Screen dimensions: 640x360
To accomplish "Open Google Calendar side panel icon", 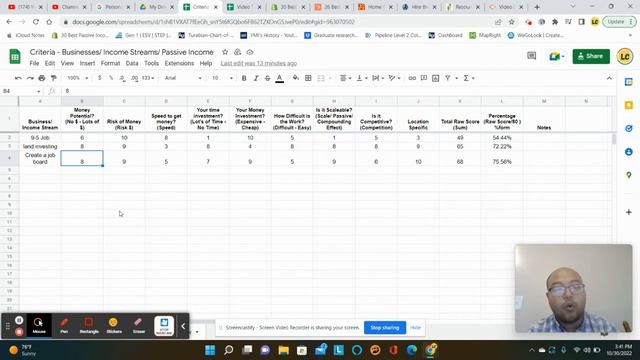I will [x=629, y=82].
